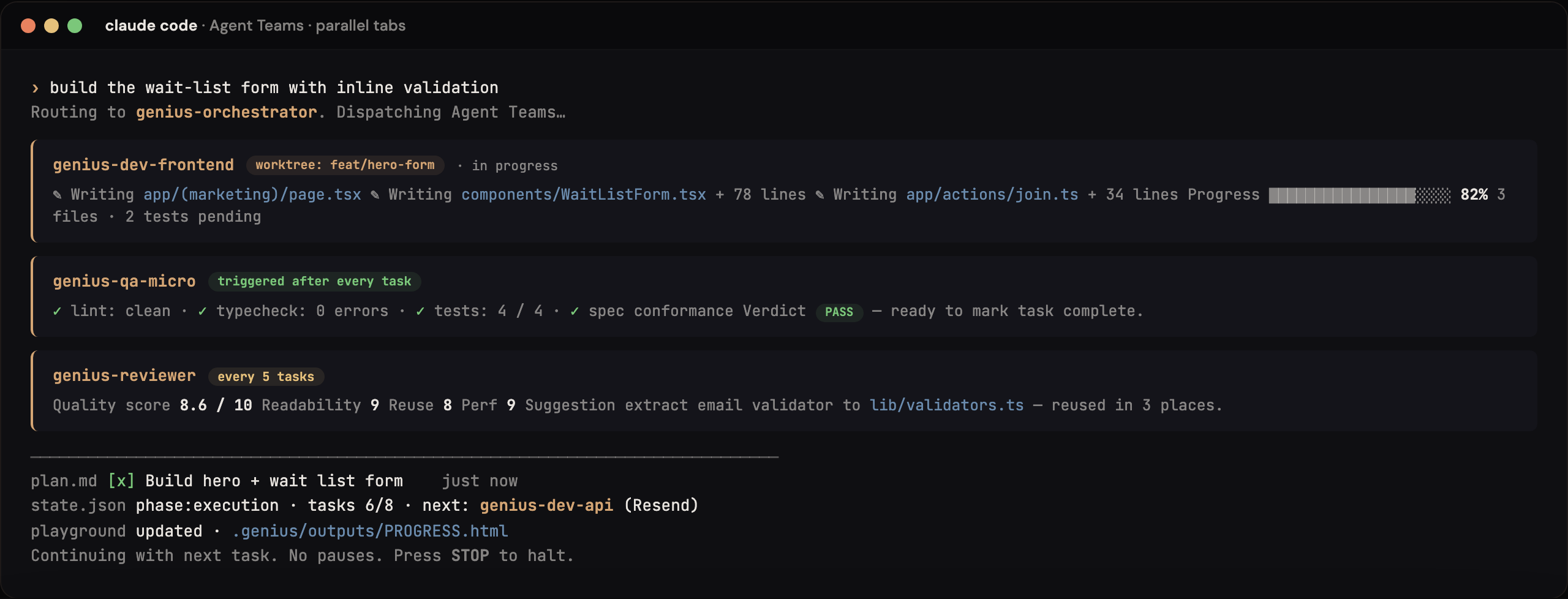Click the 'Quality score 8.6 / 10' text

click(x=153, y=405)
